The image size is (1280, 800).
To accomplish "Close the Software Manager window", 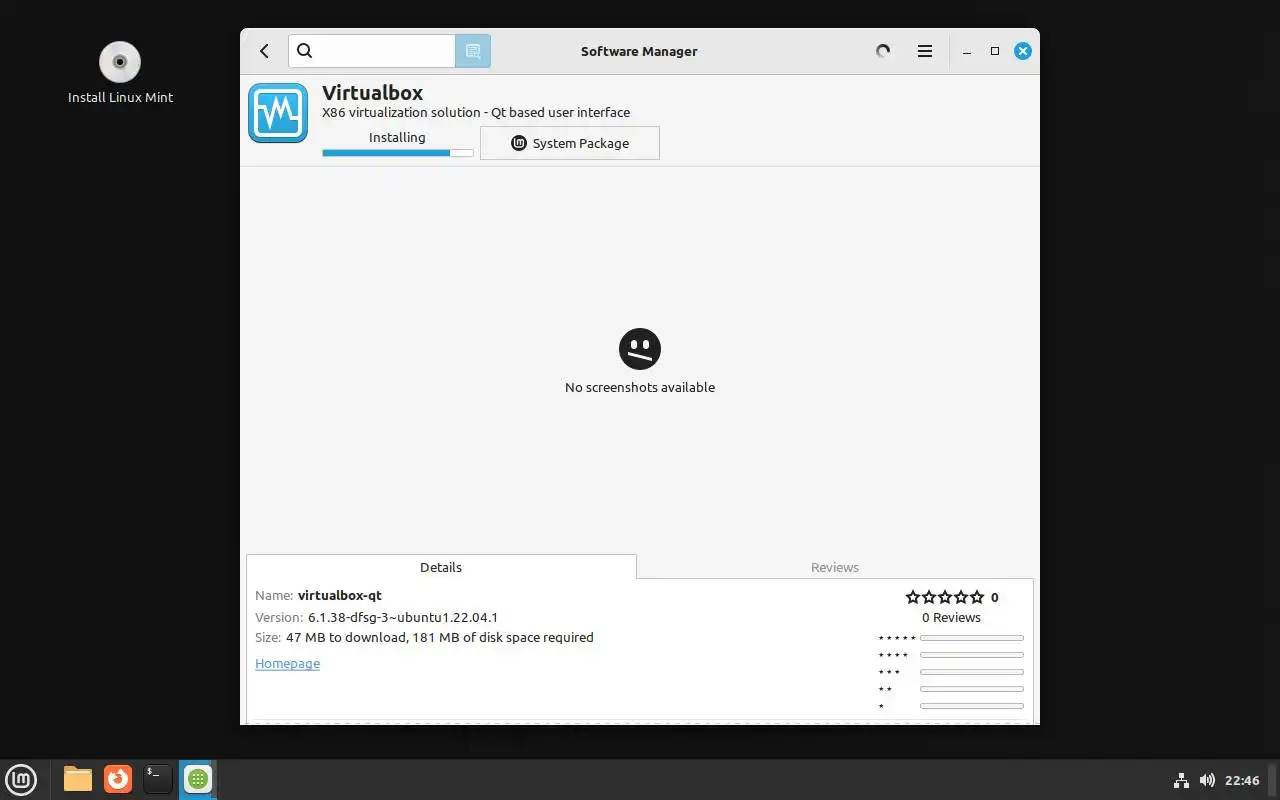I will (1023, 51).
